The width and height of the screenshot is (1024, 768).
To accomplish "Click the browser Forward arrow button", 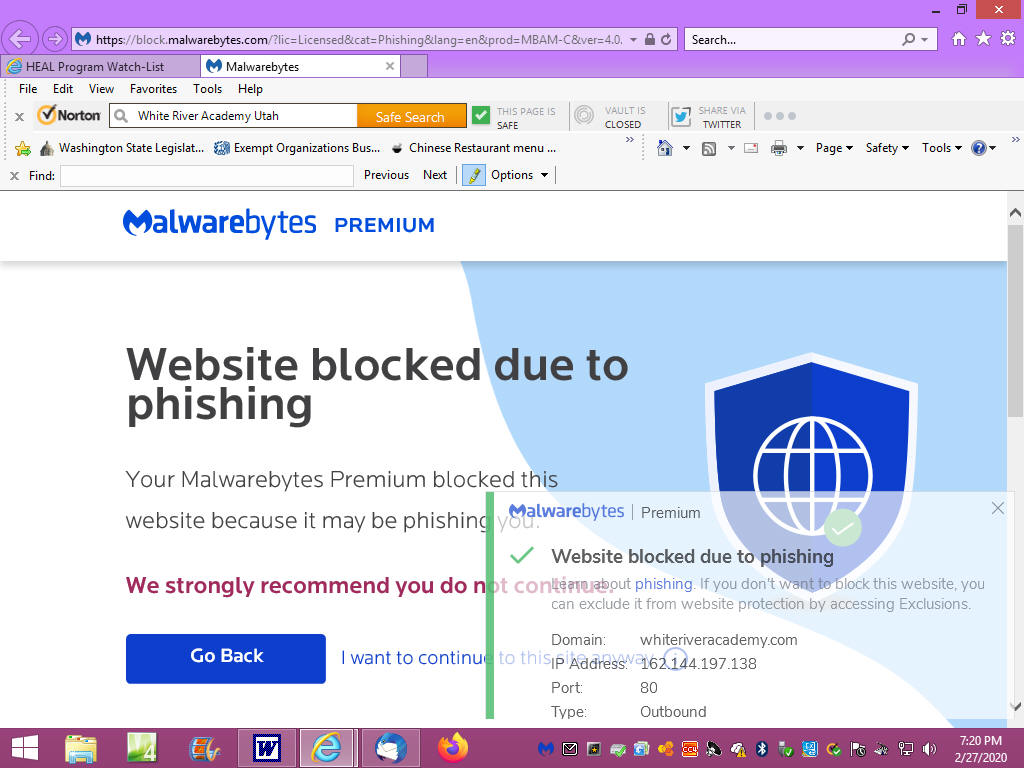I will [x=54, y=39].
